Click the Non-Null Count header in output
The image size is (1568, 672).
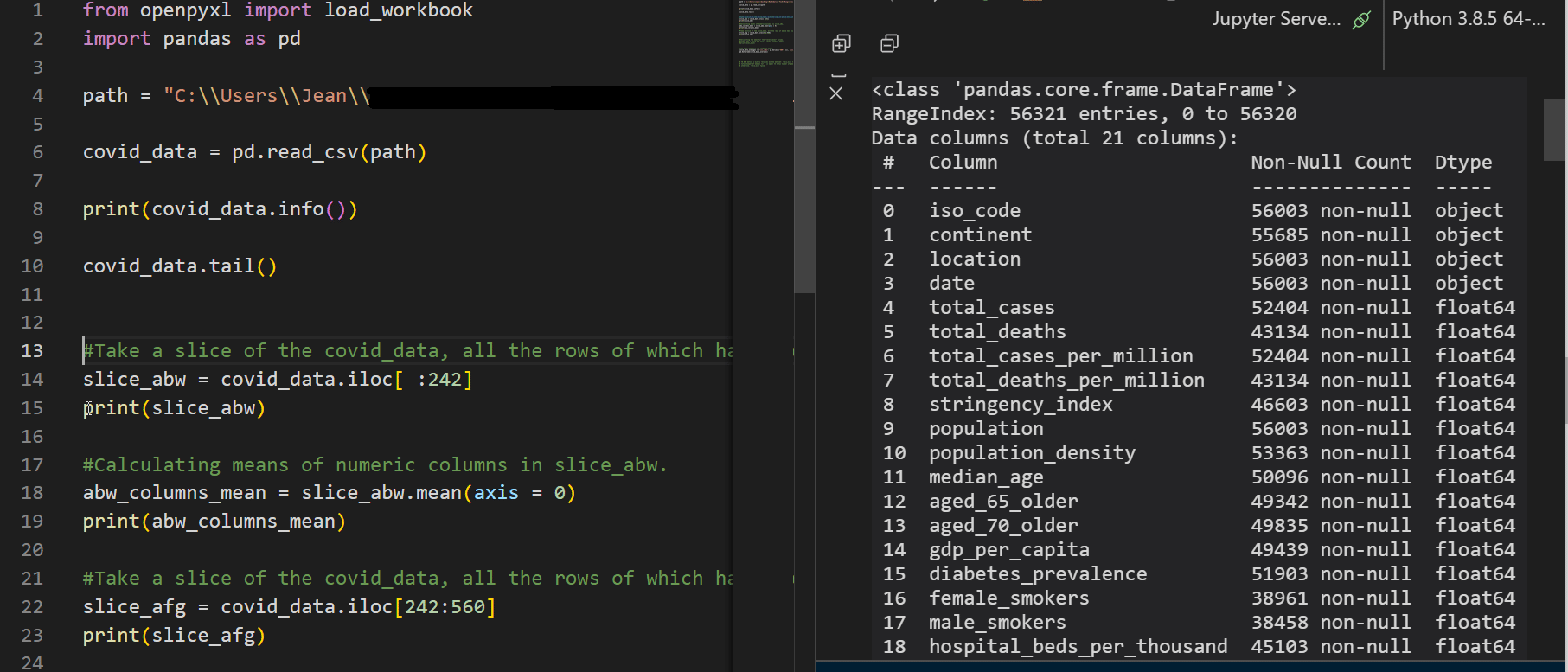click(1330, 162)
